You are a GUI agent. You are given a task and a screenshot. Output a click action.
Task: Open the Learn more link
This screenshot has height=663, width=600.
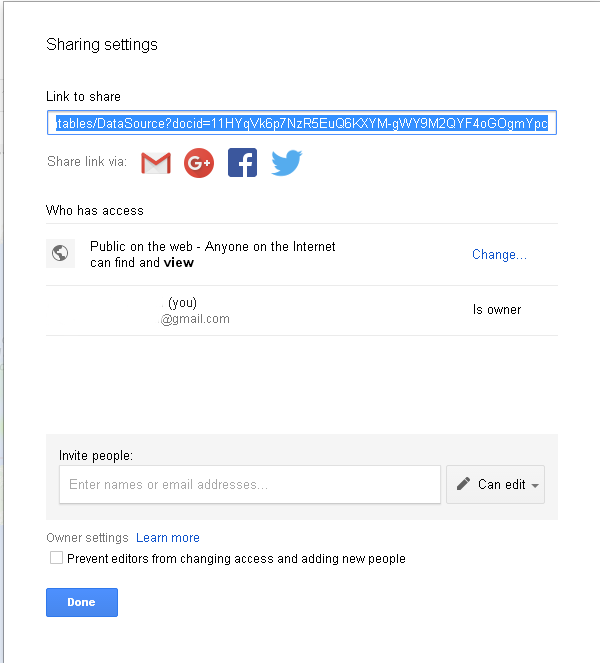click(x=168, y=538)
